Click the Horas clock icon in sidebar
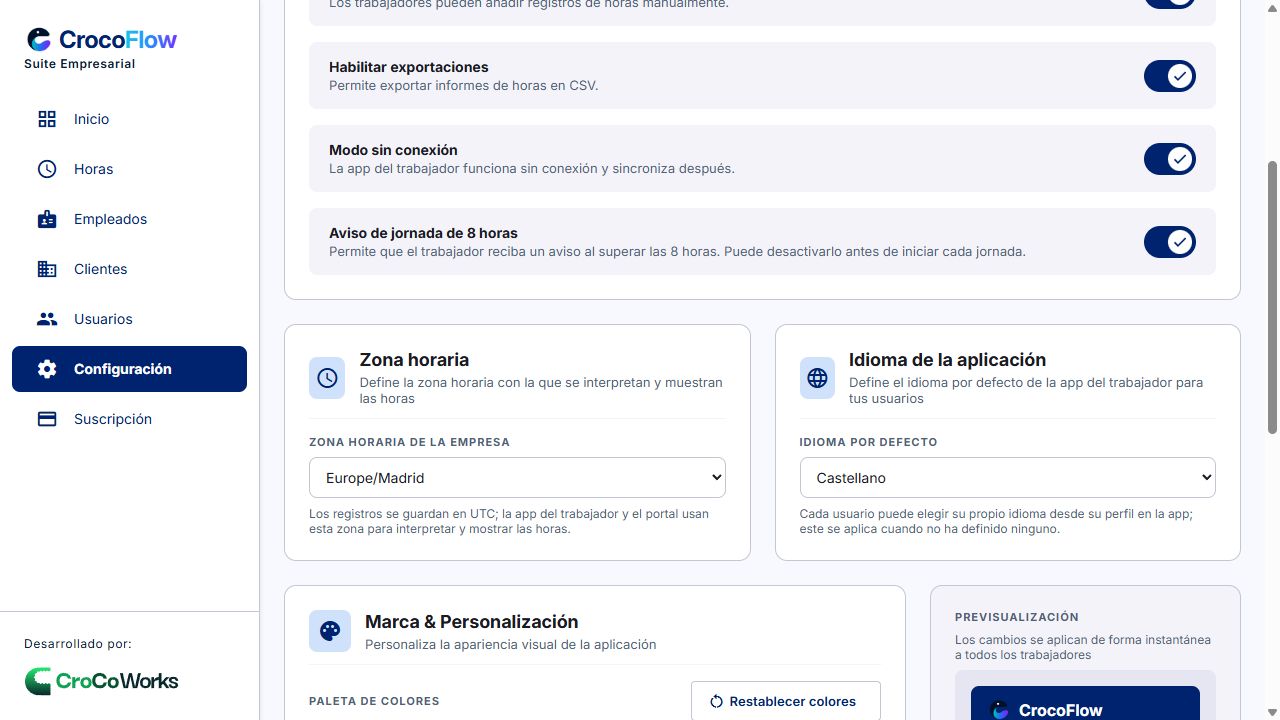1280x720 pixels. click(x=47, y=169)
